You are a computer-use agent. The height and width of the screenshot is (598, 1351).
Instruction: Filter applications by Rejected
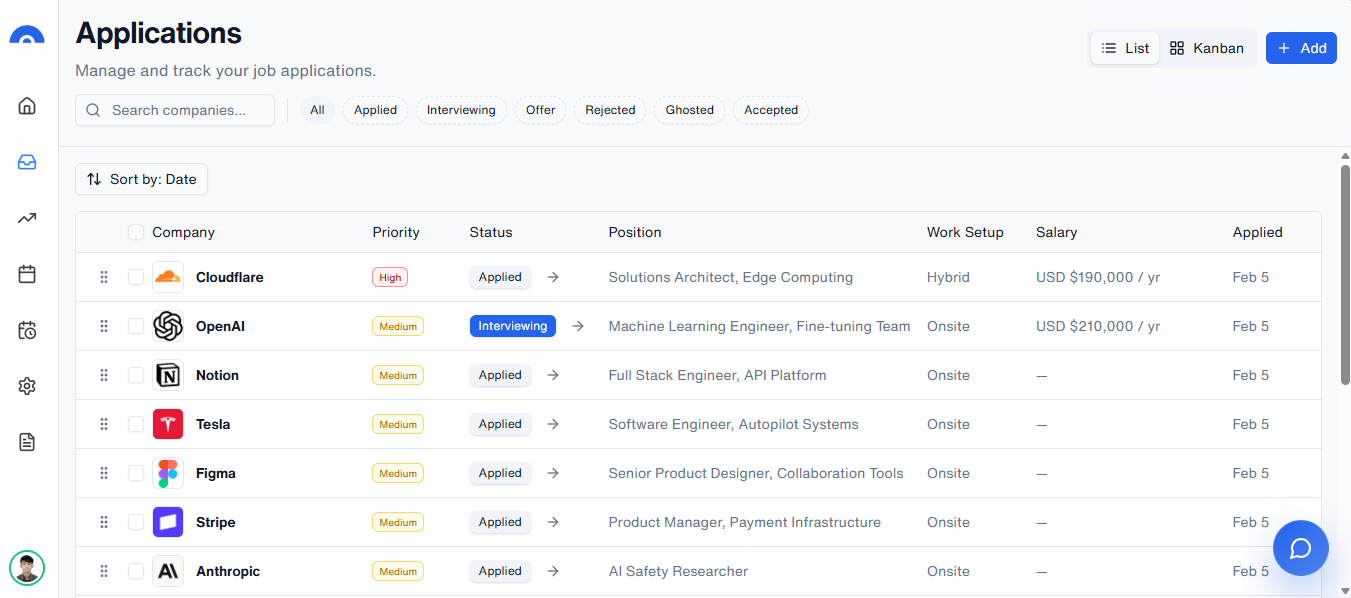coord(609,110)
